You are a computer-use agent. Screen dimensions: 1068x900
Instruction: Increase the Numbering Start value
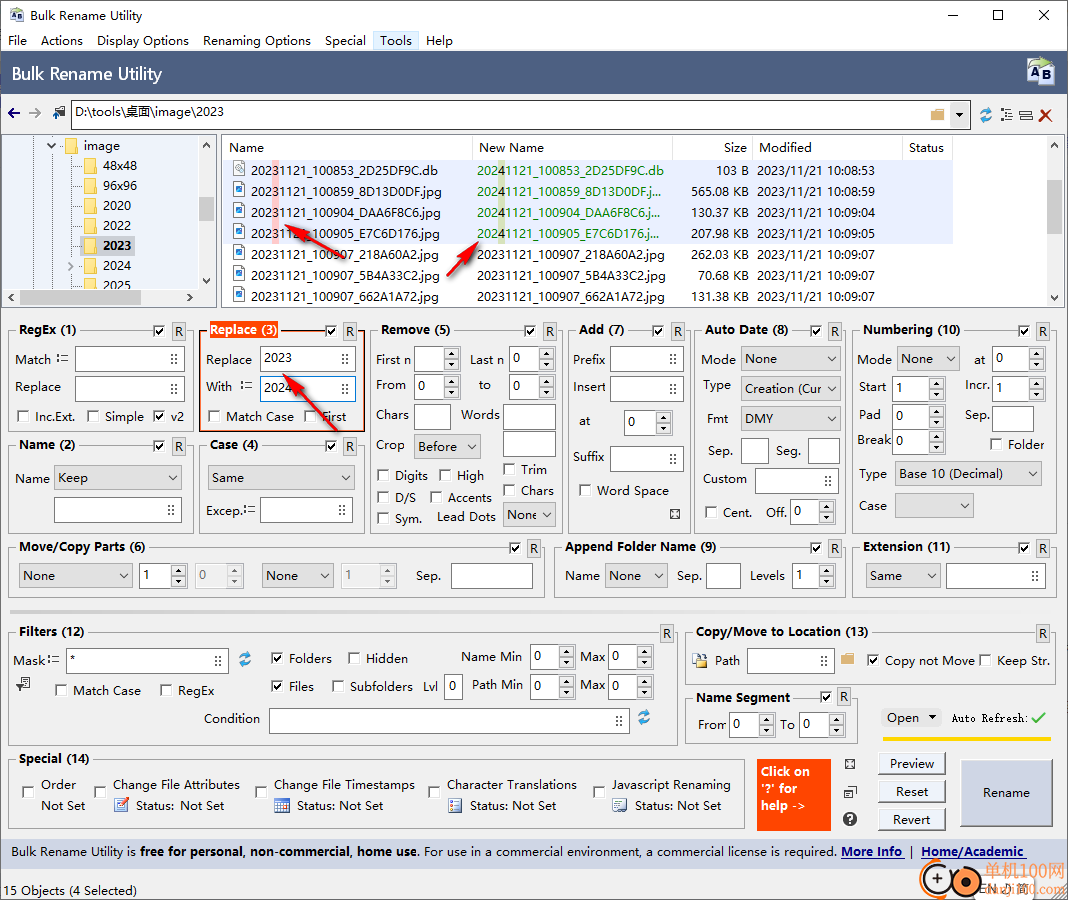[937, 384]
